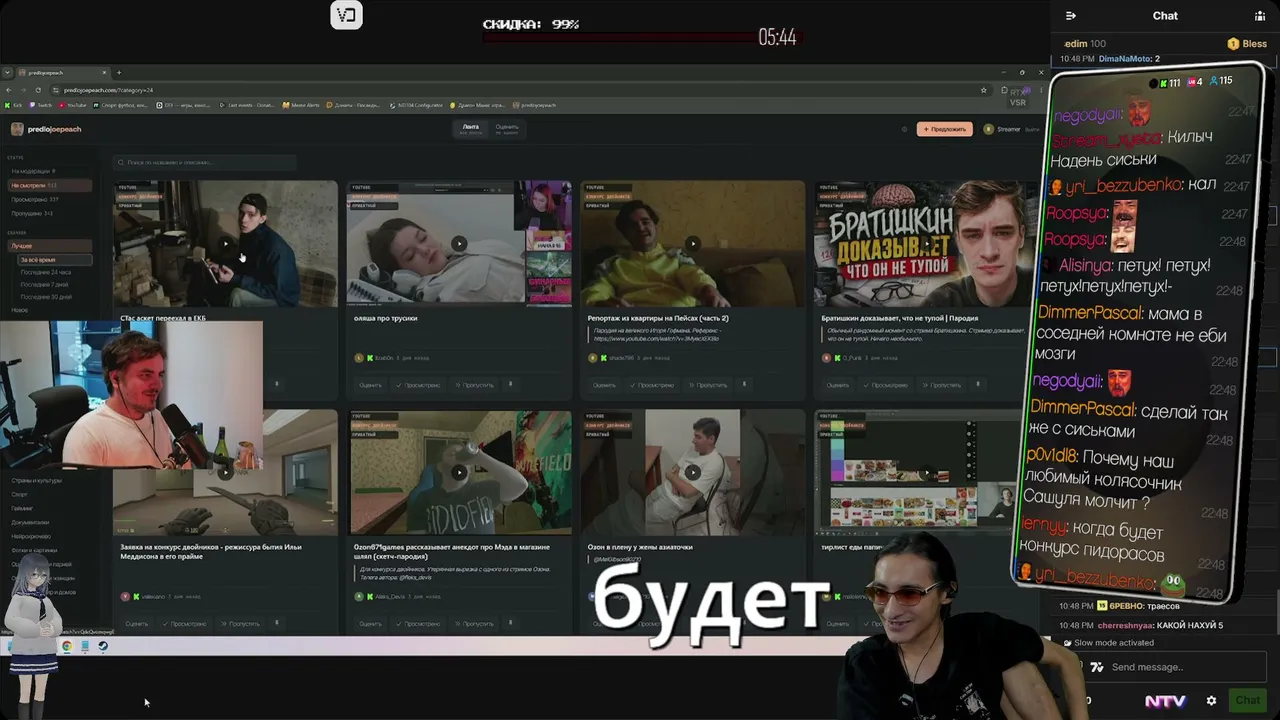The height and width of the screenshot is (720, 1280).
Task: Click Оценить on the 'Заявка на конкурс двойников' card
Action: tap(136, 624)
